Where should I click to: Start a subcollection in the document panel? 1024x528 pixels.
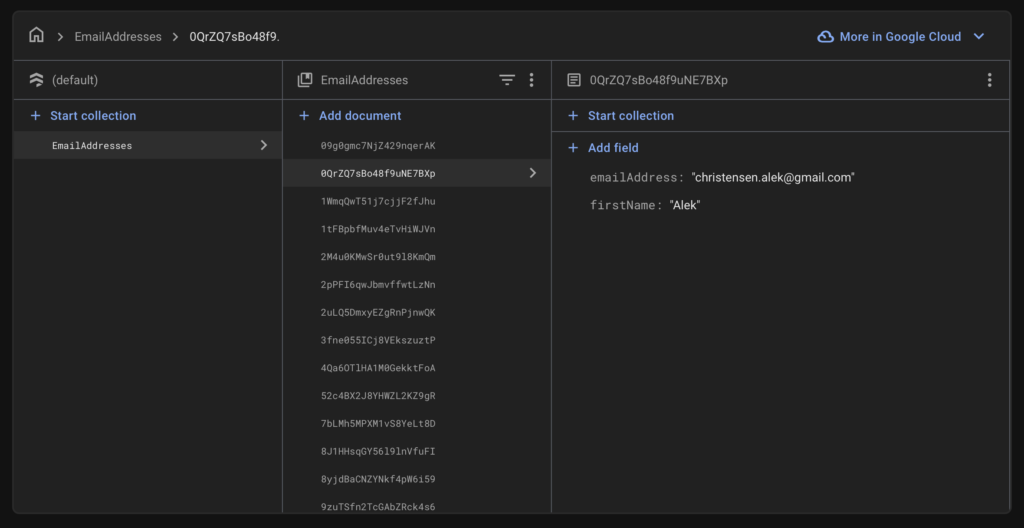pos(630,116)
